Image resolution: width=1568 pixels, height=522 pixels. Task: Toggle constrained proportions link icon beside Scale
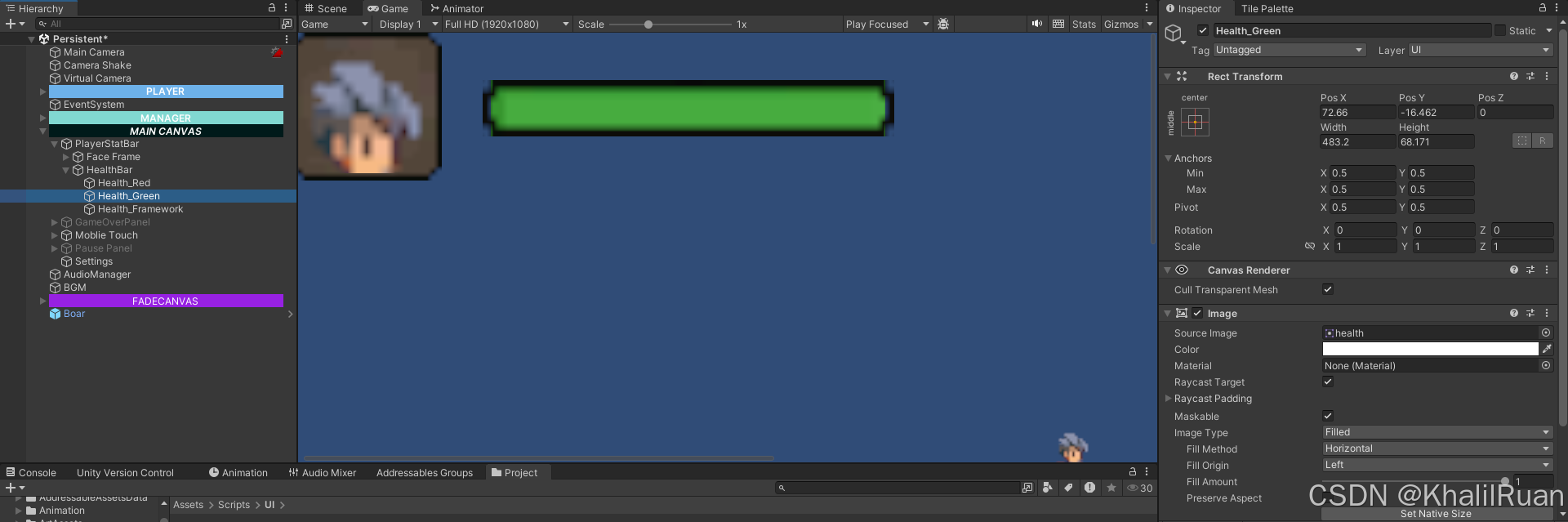tap(1310, 246)
